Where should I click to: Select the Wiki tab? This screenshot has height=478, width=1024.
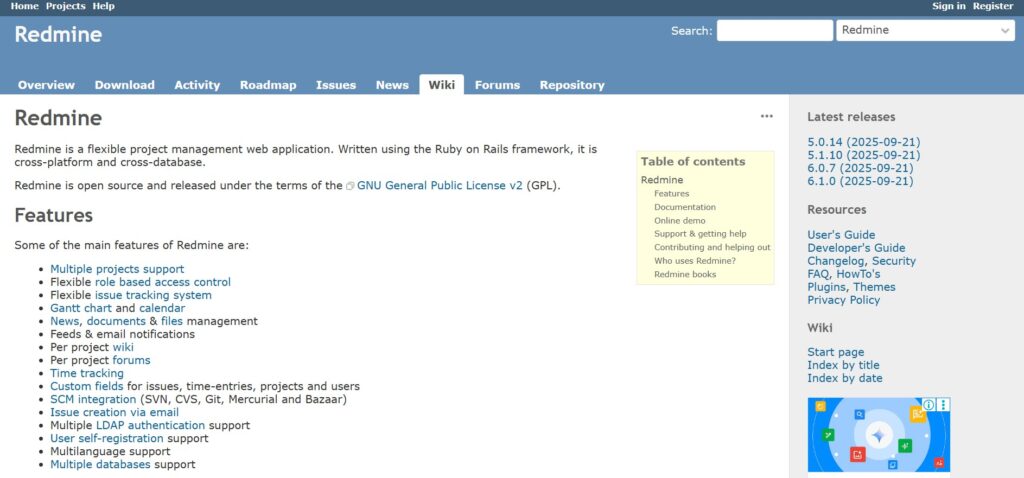[x=441, y=85]
